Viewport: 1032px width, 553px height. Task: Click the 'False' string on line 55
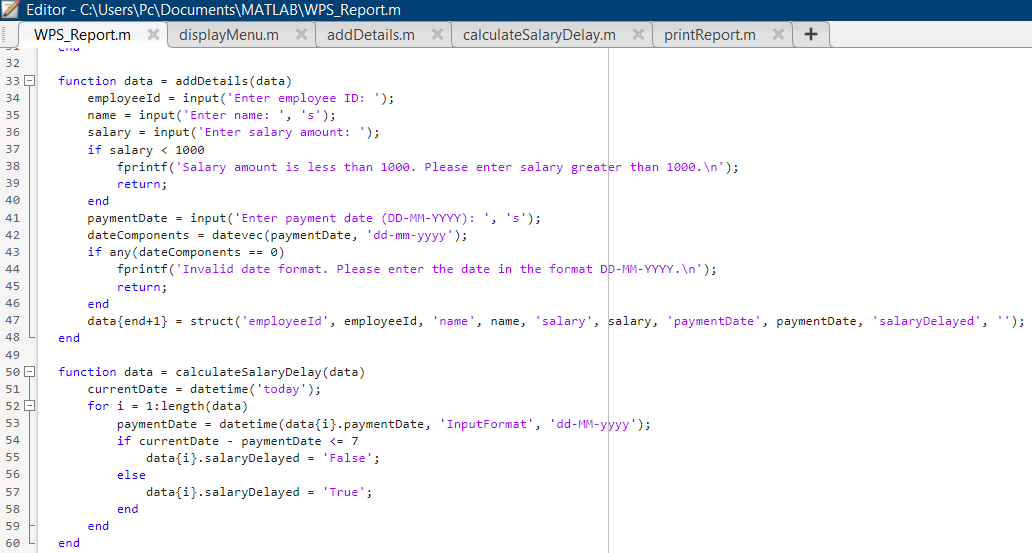coord(347,458)
